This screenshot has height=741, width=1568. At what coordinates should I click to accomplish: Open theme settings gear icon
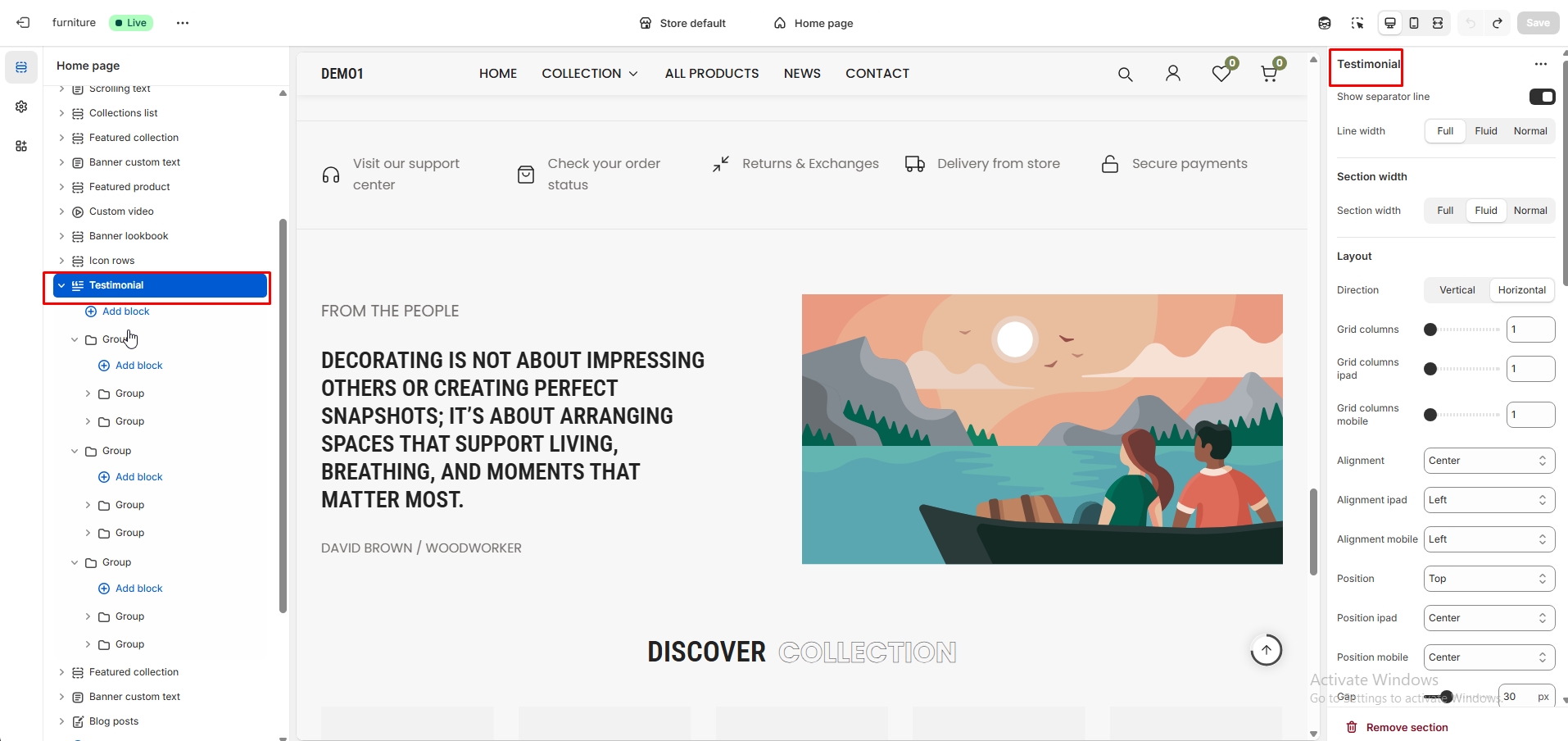[21, 107]
